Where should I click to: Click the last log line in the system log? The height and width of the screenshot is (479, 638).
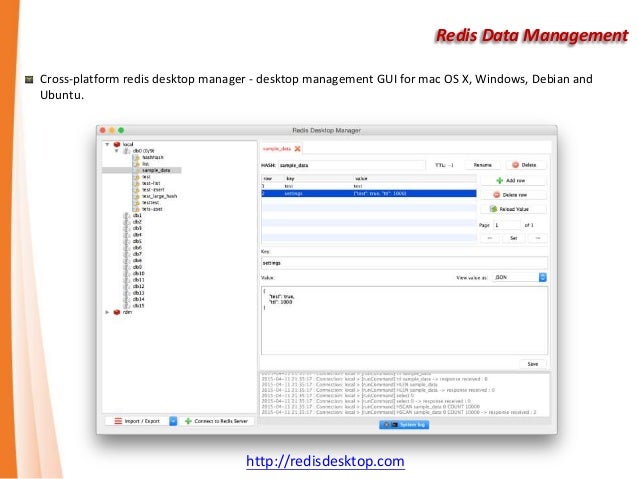point(399,412)
